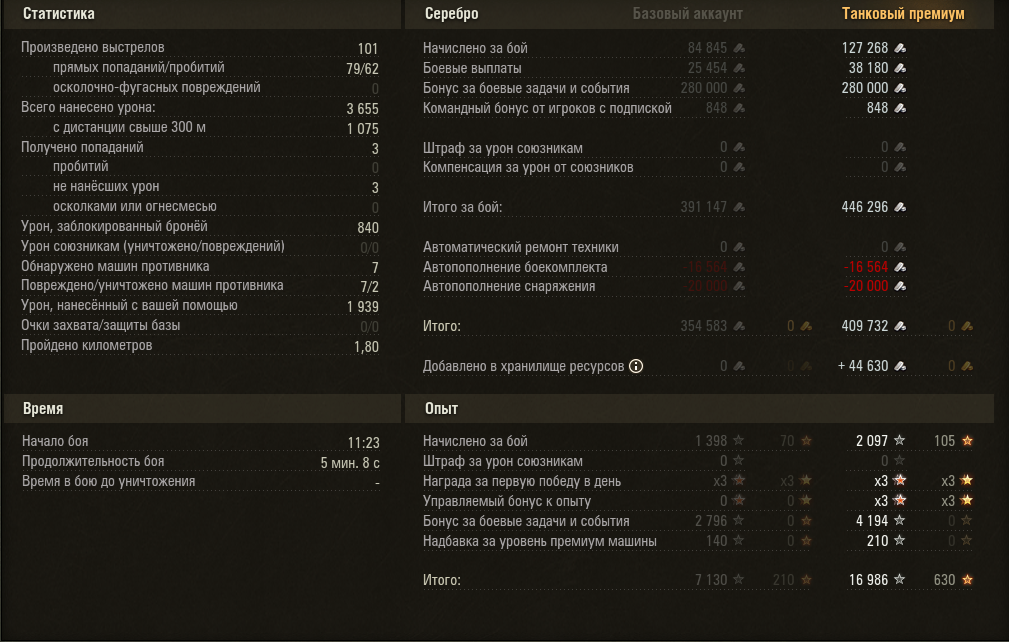This screenshot has width=1009, height=642.
Task: Click free XP star beside 630 total
Action: point(967,580)
